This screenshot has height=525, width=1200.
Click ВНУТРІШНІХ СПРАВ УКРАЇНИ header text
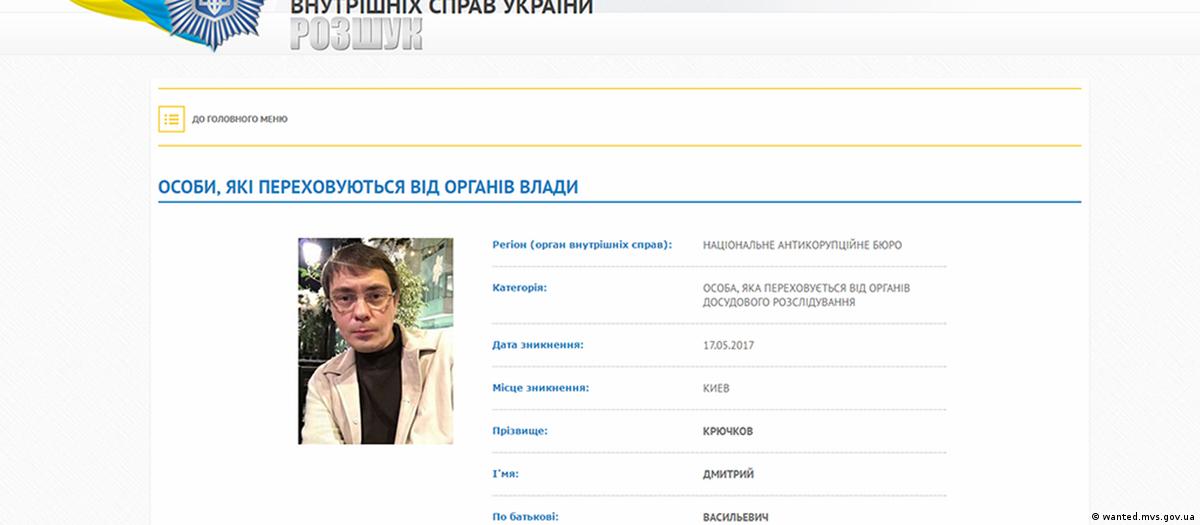[441, 7]
